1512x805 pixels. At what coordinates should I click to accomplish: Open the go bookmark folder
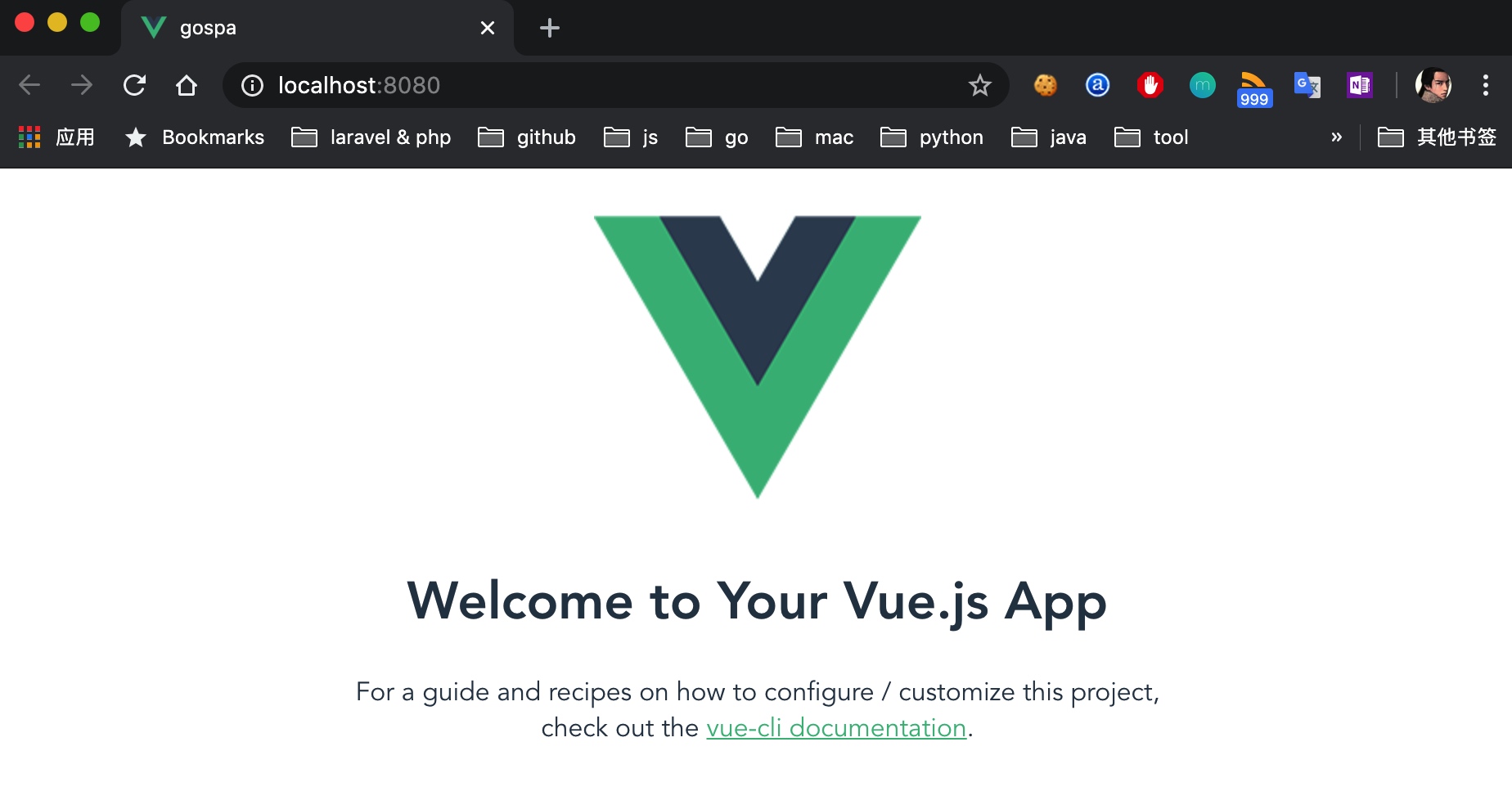(x=718, y=137)
